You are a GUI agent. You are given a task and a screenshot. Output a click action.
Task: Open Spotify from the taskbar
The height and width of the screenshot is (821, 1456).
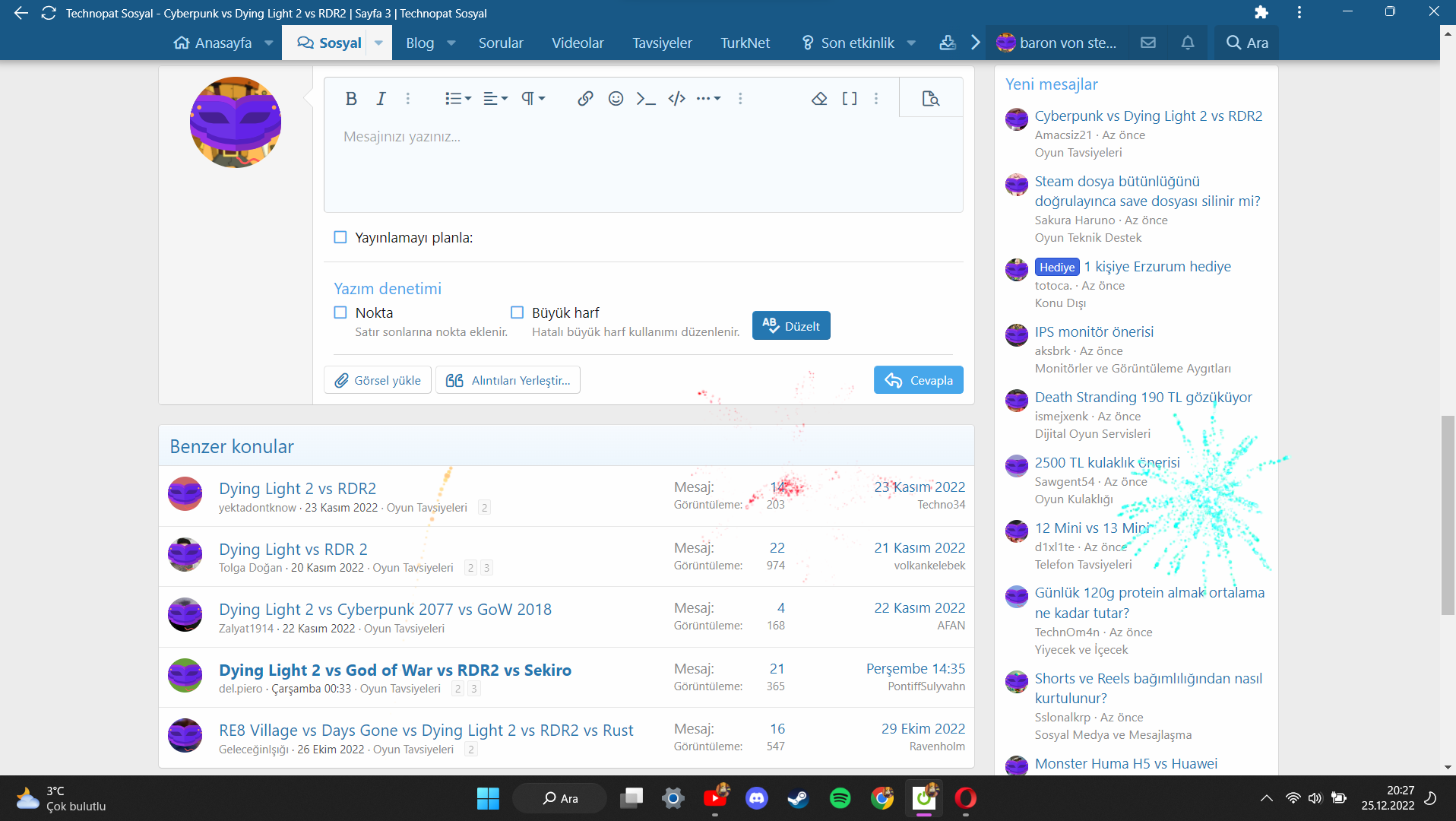click(840, 798)
